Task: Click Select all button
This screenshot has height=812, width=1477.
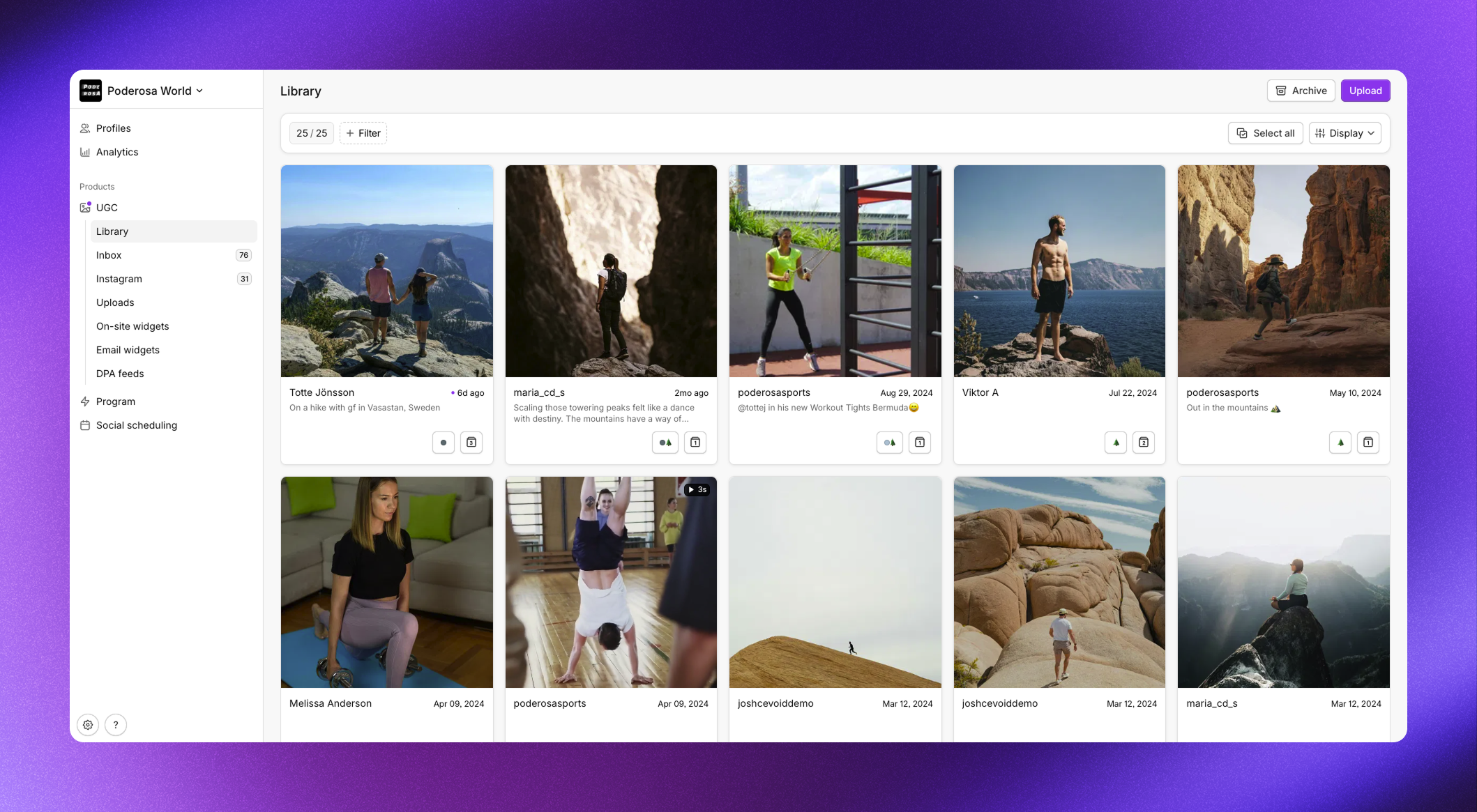Action: click(x=1265, y=133)
